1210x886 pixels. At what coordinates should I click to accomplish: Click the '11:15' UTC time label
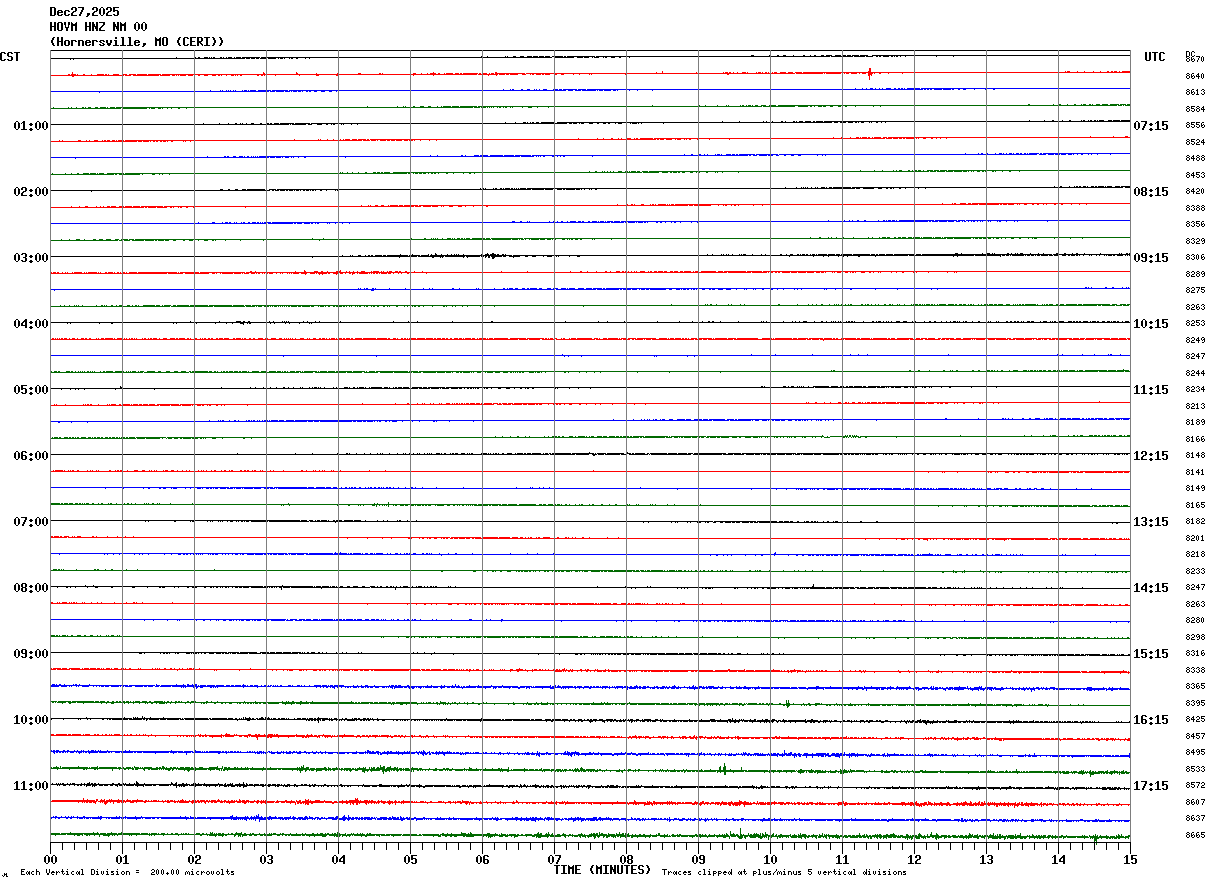pyautogui.click(x=1151, y=390)
